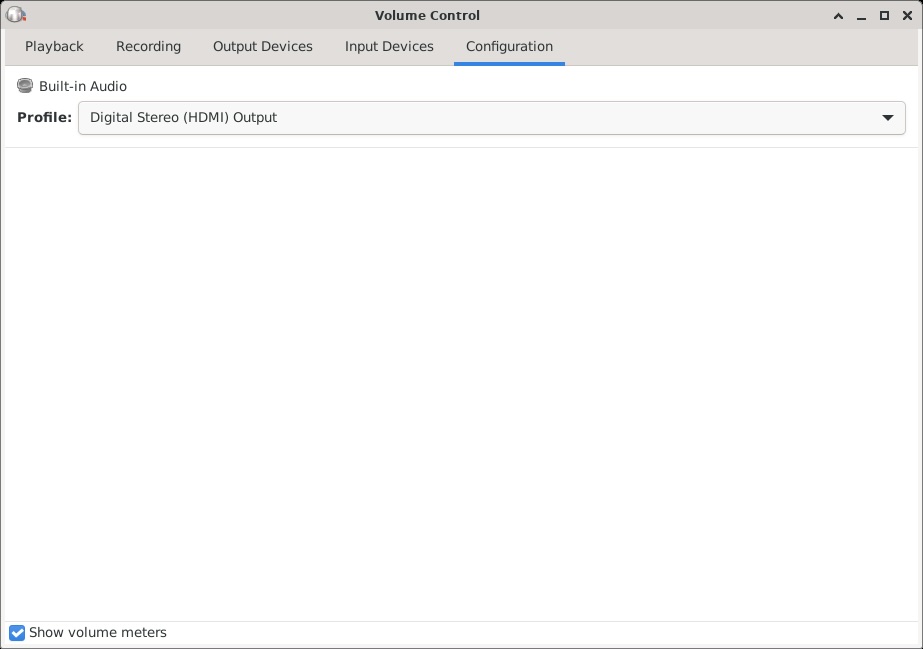Click the roll-up arrow window button
Screen dimensions: 923x649
837,15
